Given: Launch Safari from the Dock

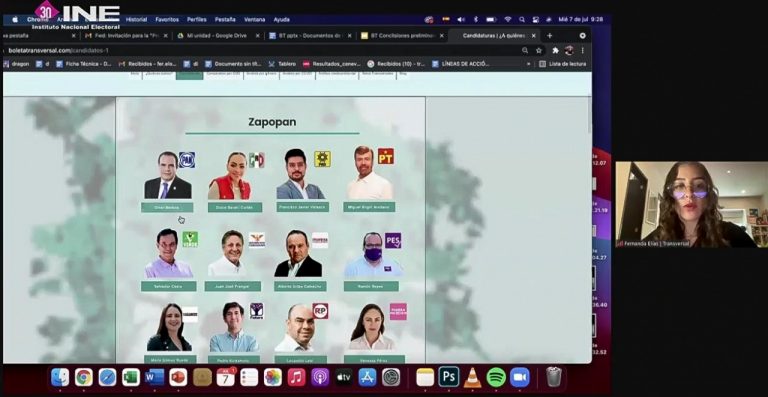Looking at the screenshot, I should (x=107, y=377).
